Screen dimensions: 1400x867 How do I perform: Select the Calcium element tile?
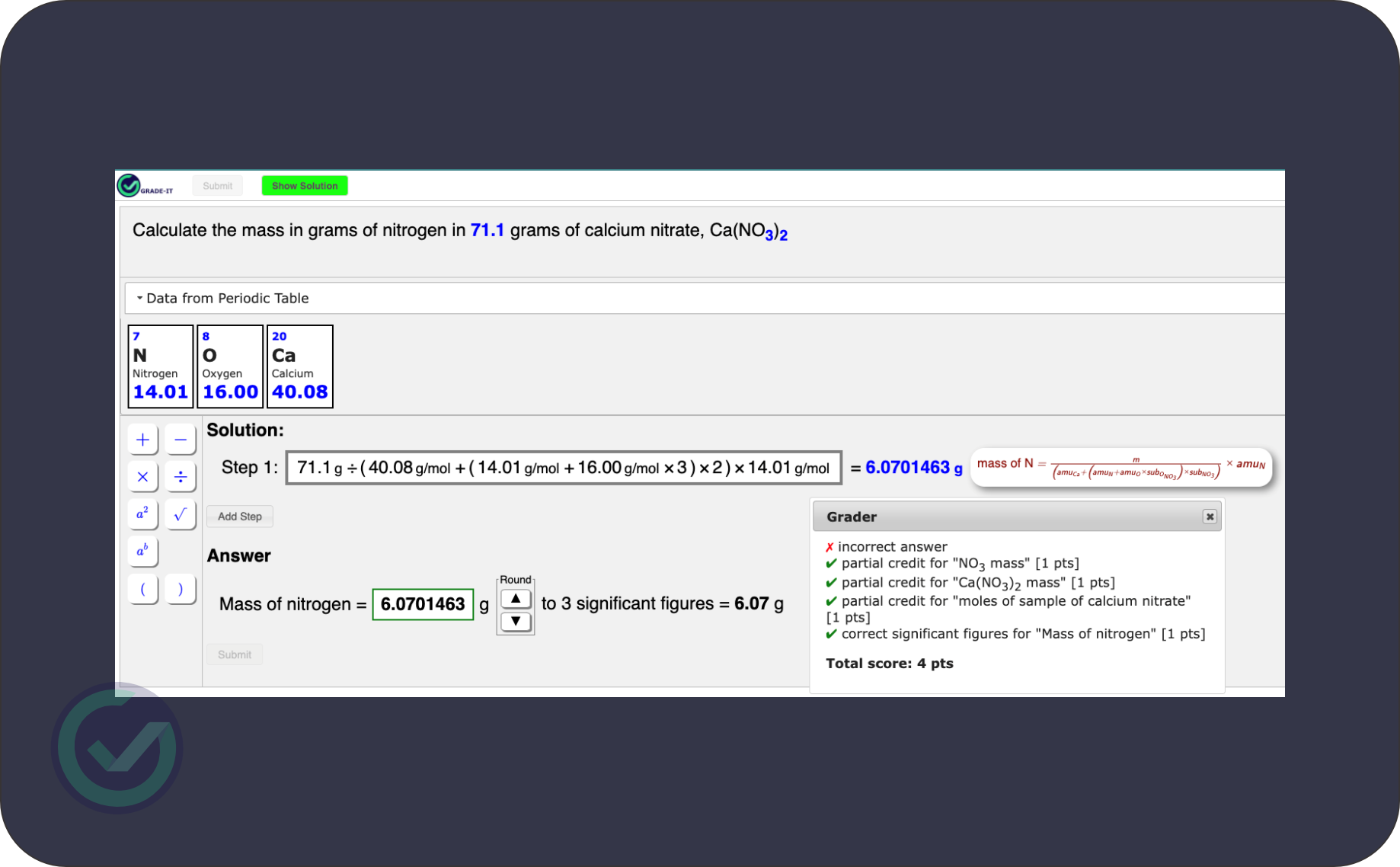tap(299, 366)
